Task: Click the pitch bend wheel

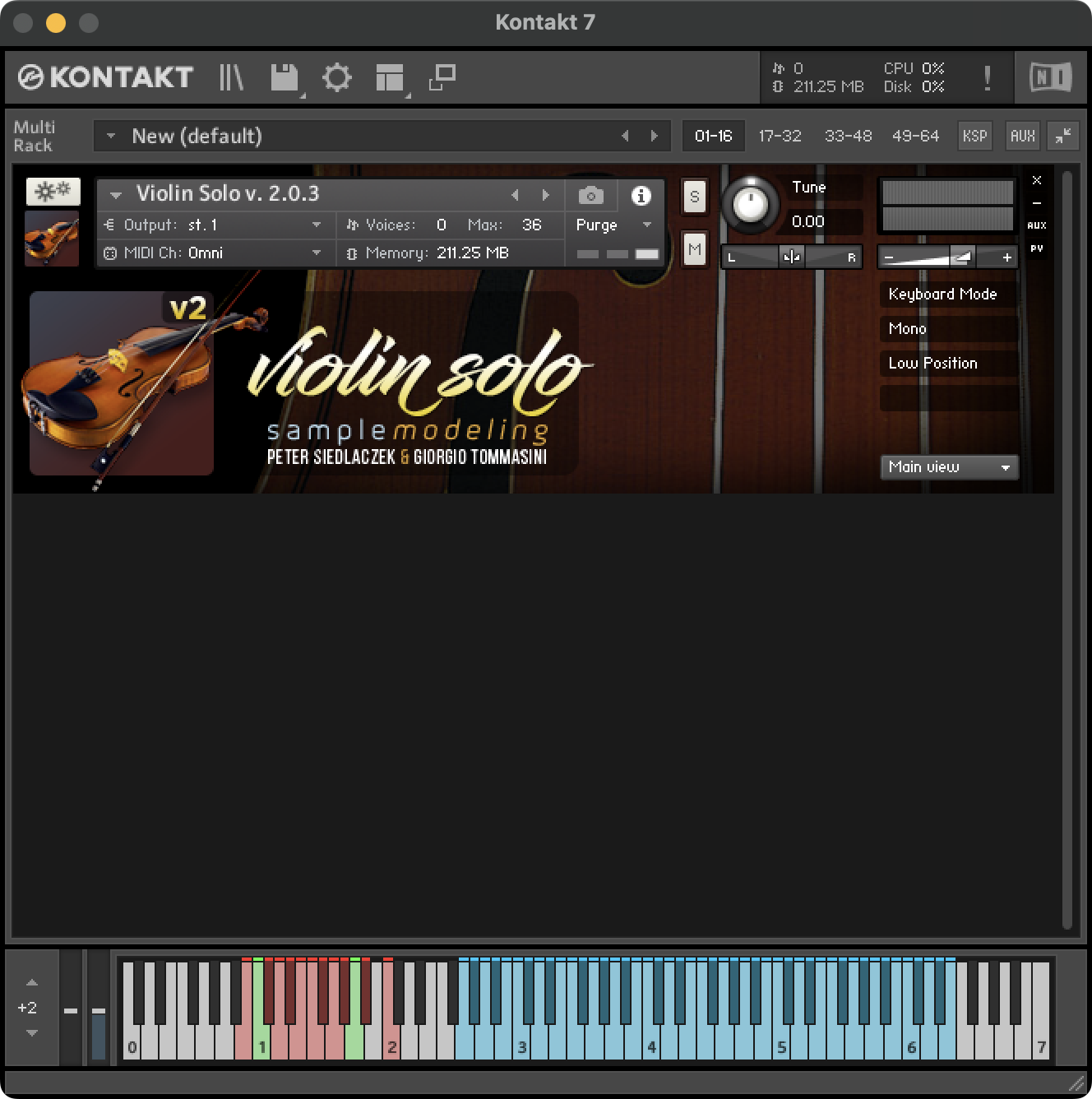Action: pos(72,1009)
